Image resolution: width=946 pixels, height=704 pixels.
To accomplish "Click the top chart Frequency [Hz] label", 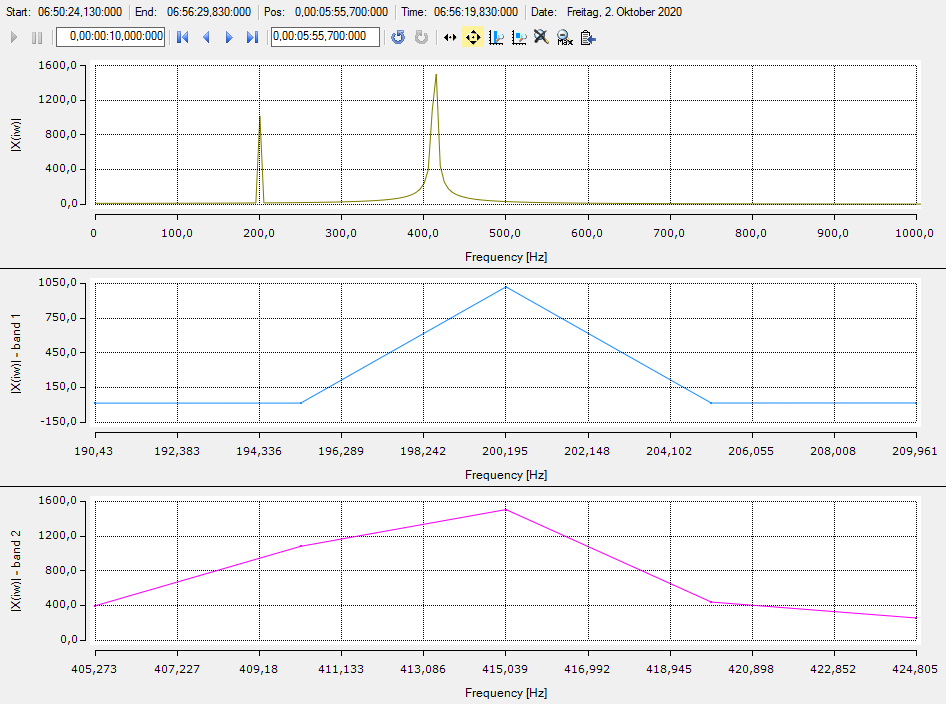I will click(x=506, y=257).
